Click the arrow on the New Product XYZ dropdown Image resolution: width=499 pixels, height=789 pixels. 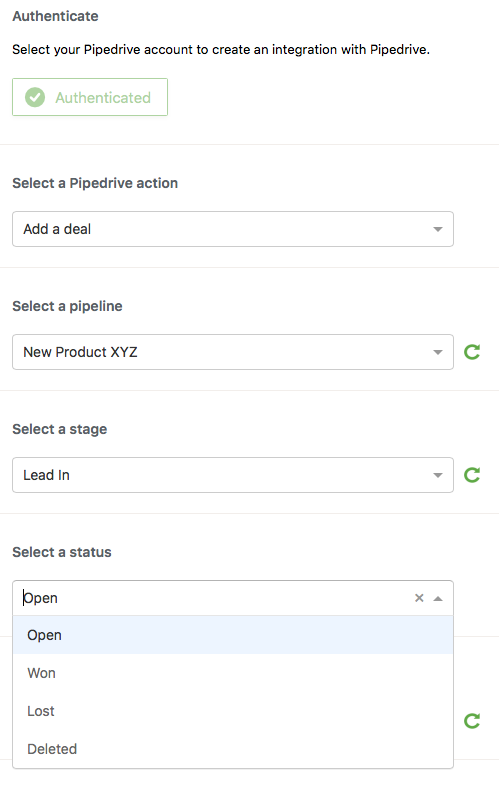click(438, 352)
